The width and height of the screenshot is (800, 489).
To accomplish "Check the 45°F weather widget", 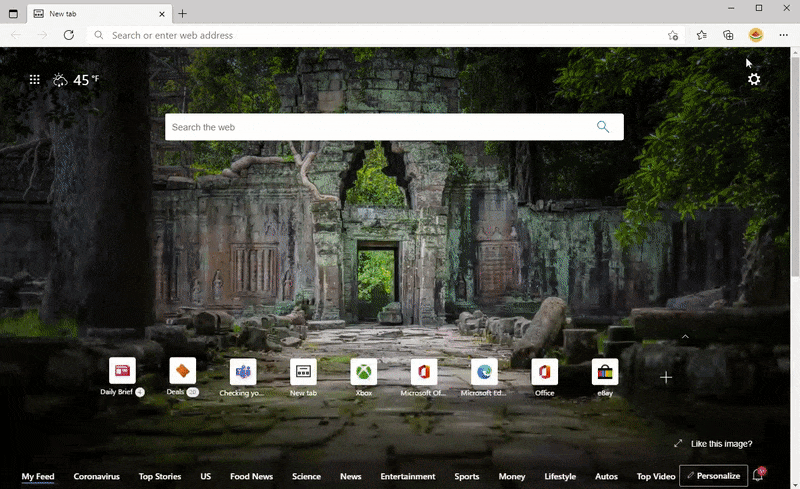I will click(76, 80).
